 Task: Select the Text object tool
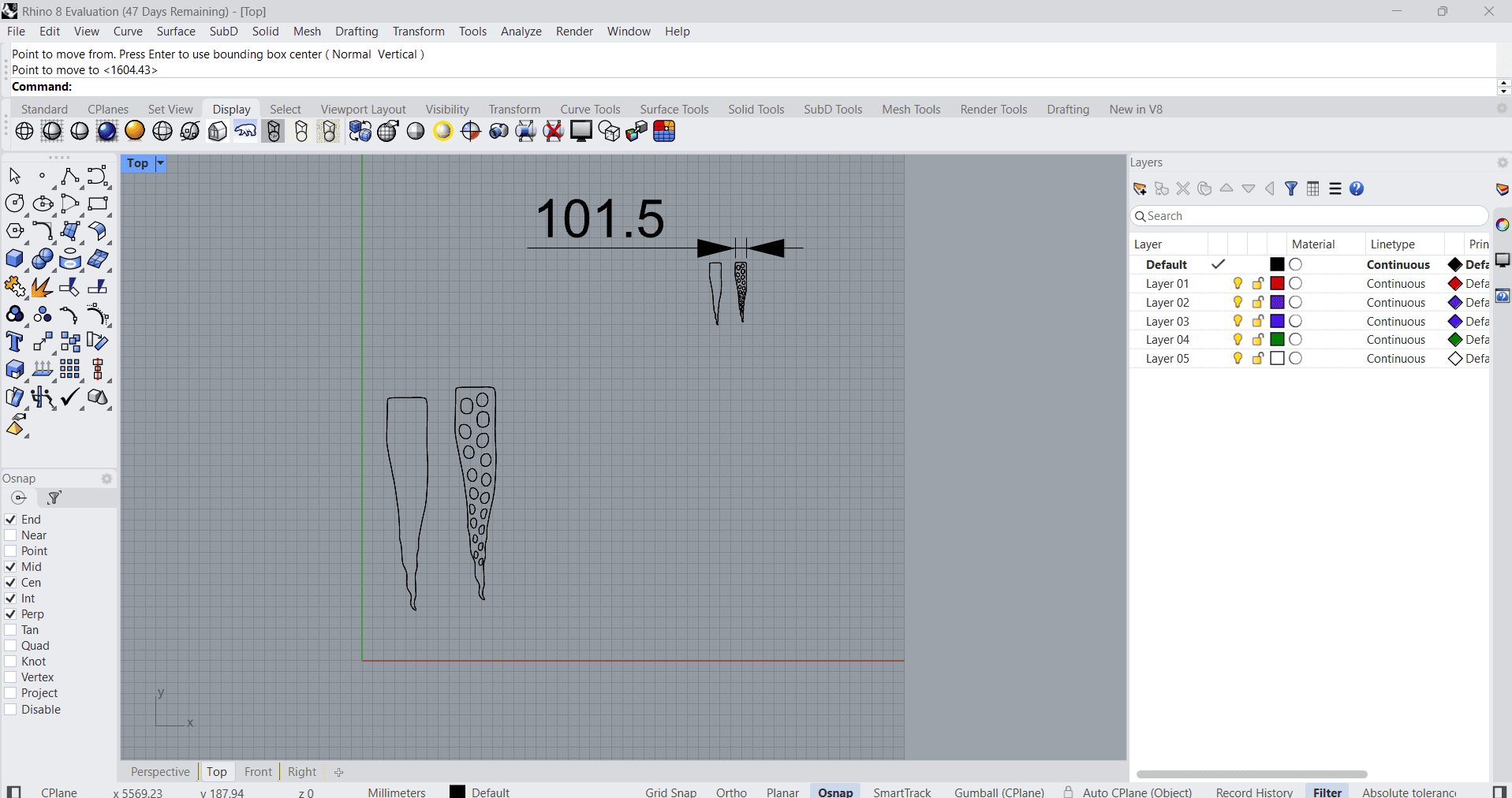tap(14, 341)
